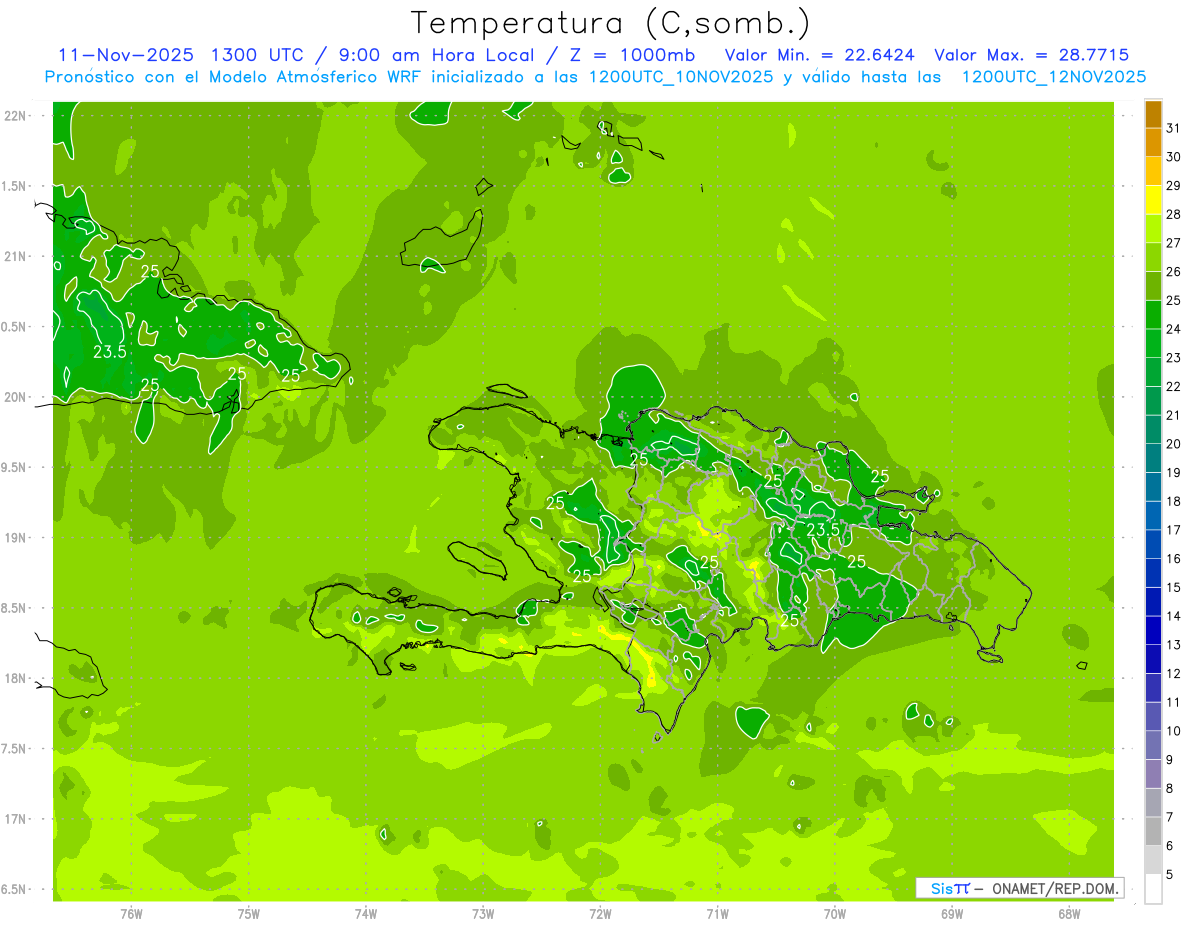Click the "74W" longitude axis label

click(x=366, y=913)
